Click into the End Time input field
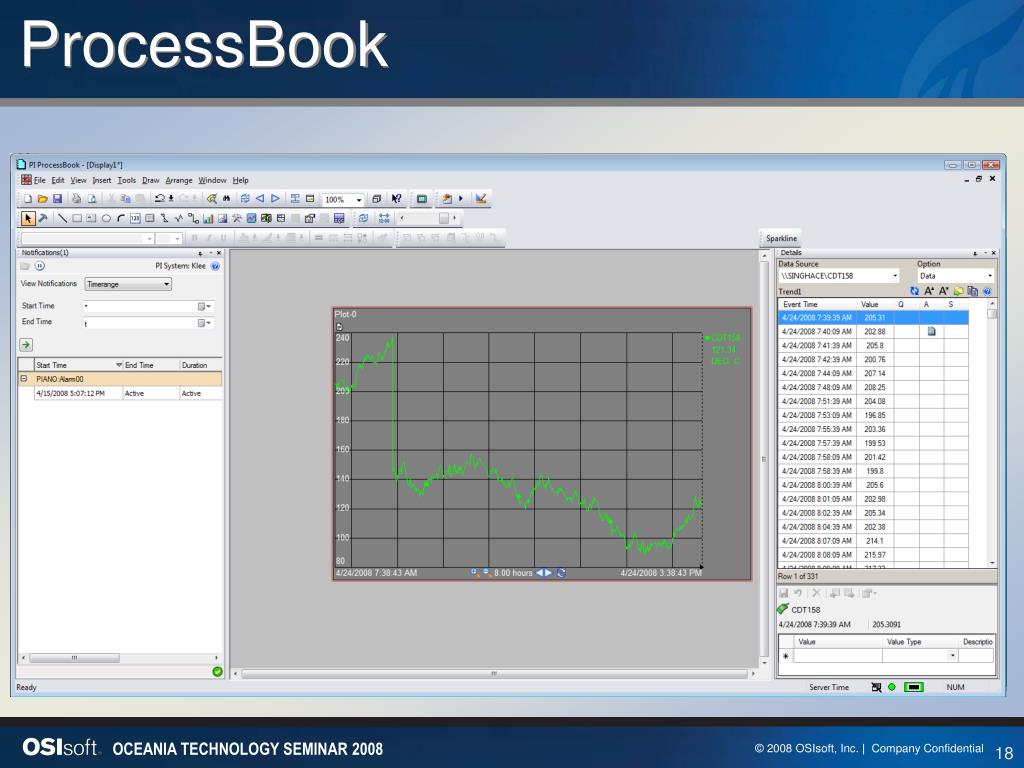 pos(140,323)
